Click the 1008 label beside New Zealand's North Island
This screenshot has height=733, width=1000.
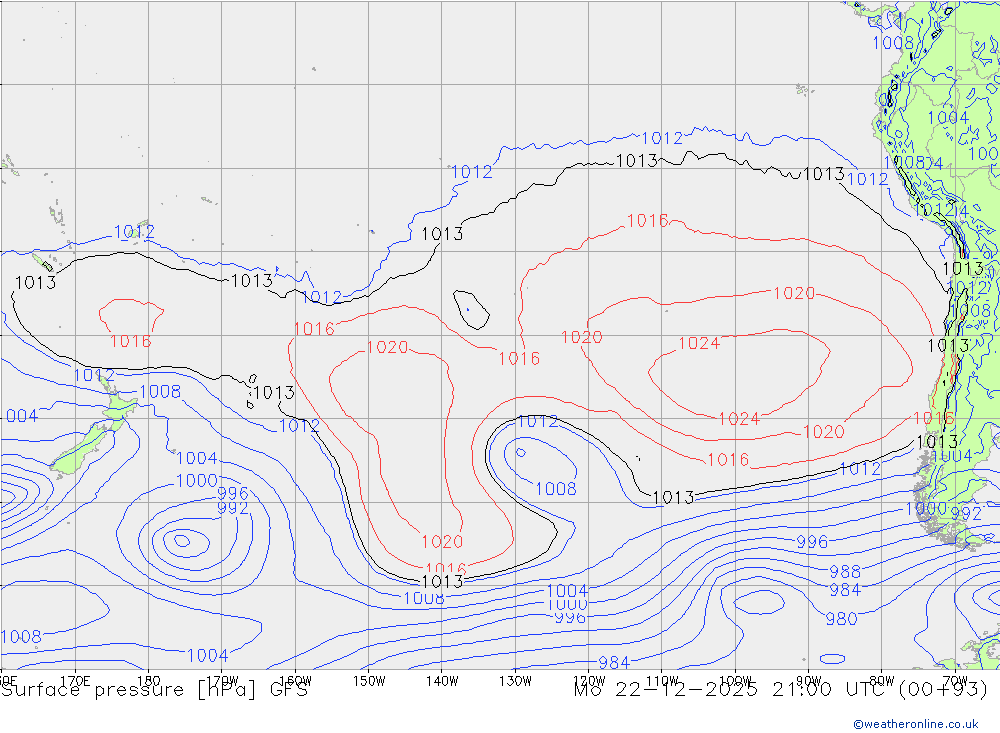click(160, 392)
